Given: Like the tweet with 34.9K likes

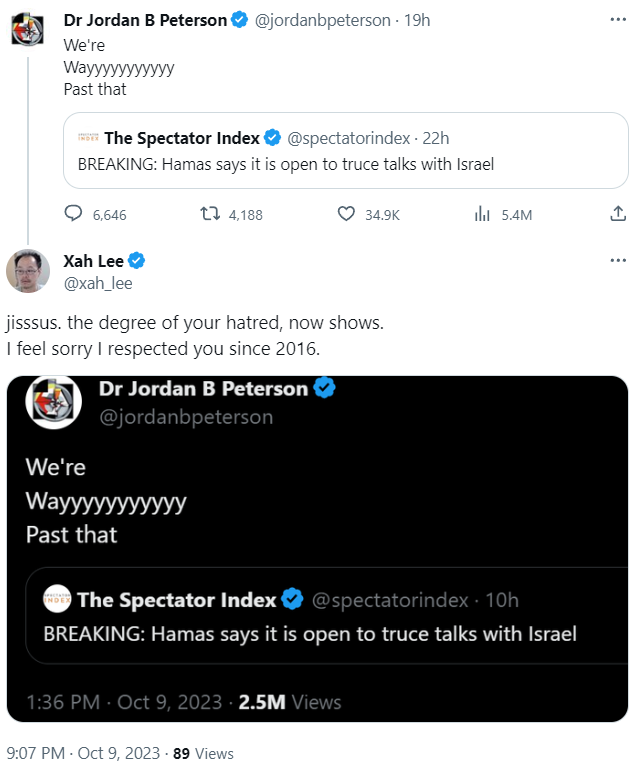Looking at the screenshot, I should (346, 214).
